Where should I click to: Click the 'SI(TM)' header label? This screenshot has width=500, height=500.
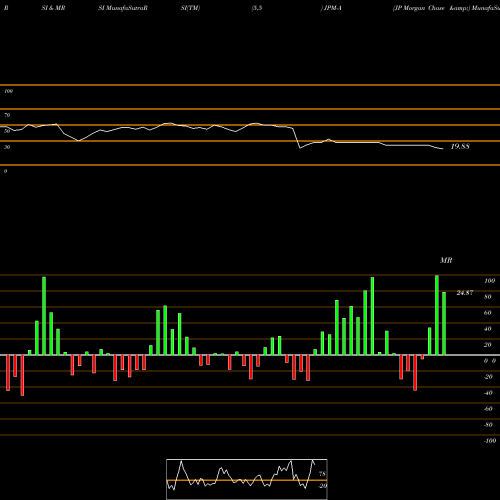pos(190,8)
